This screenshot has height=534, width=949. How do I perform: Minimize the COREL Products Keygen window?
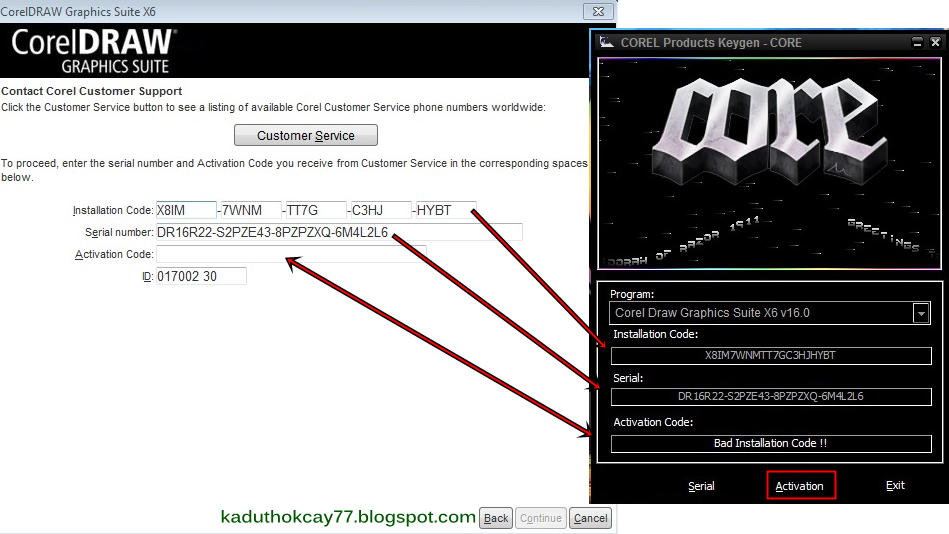[x=918, y=42]
